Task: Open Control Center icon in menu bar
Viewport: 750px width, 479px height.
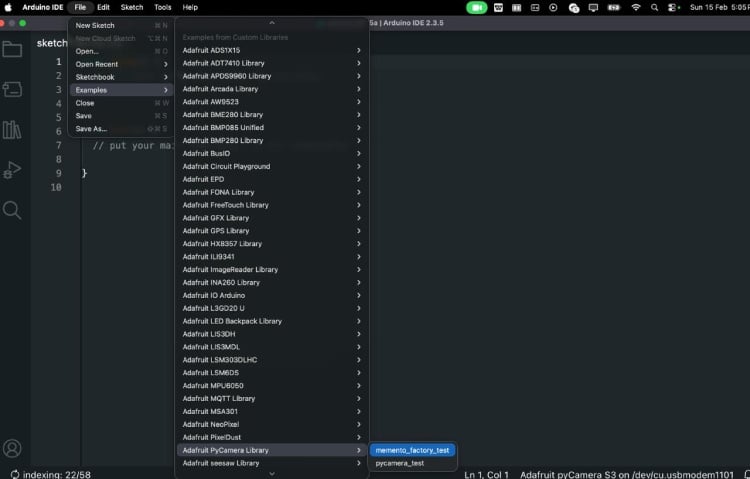Action: click(x=673, y=7)
